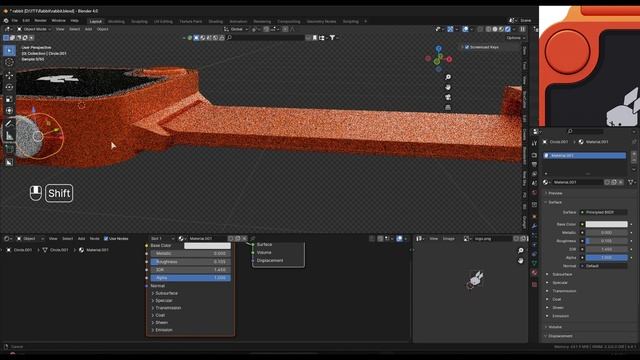Open the Image menu in Image Editor
This screenshot has height=360, width=640.
[x=449, y=239]
